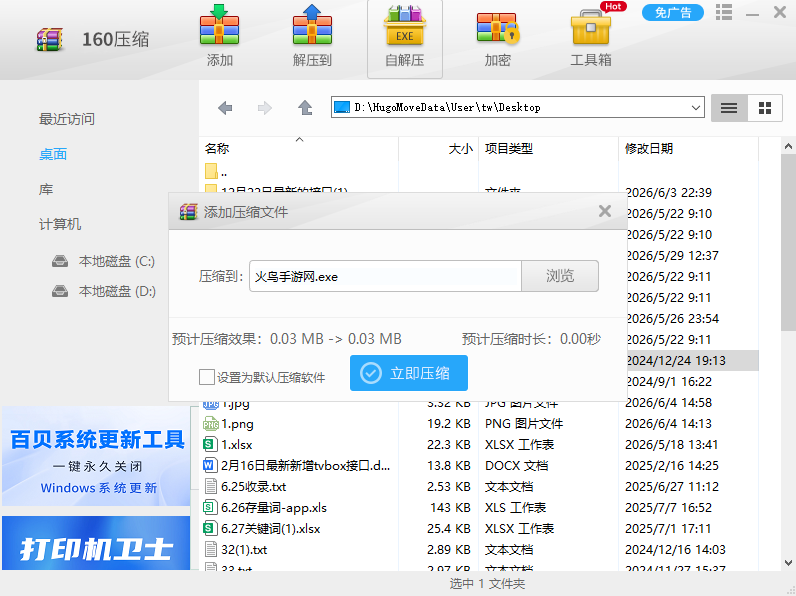Open 本地磁盘 (C:) drive
Image resolution: width=796 pixels, height=596 pixels.
[116, 261]
